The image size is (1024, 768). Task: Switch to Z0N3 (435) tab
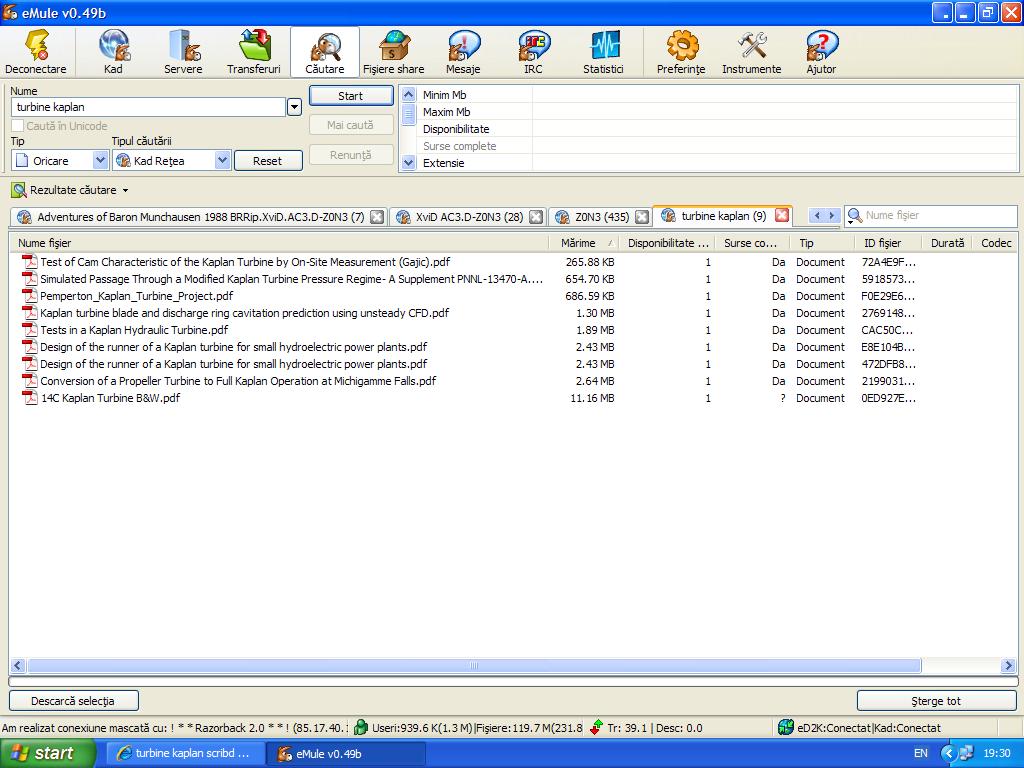(600, 217)
